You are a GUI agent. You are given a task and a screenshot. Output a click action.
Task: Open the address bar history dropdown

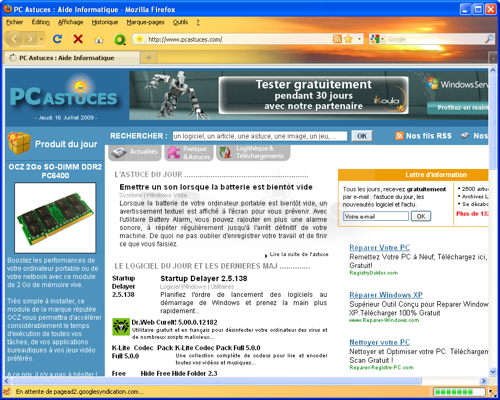coord(359,39)
